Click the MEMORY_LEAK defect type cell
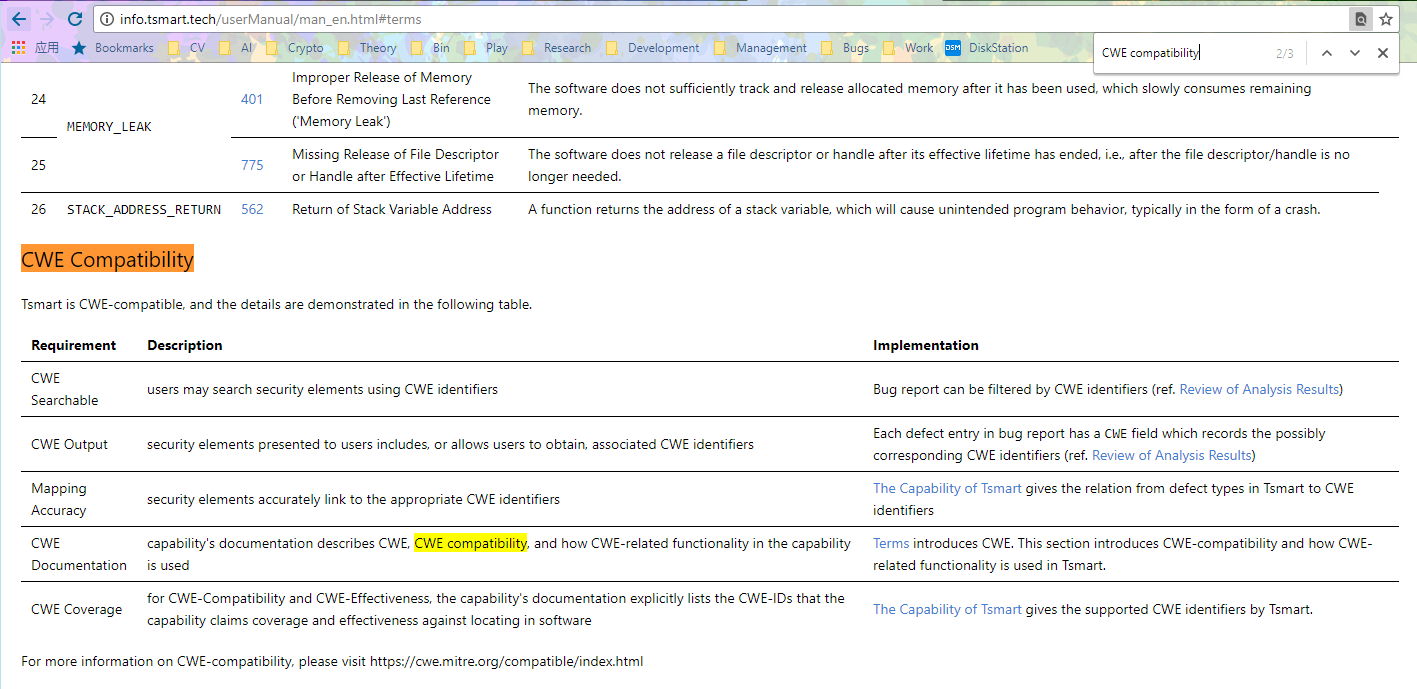The height and width of the screenshot is (689, 1417). [109, 127]
